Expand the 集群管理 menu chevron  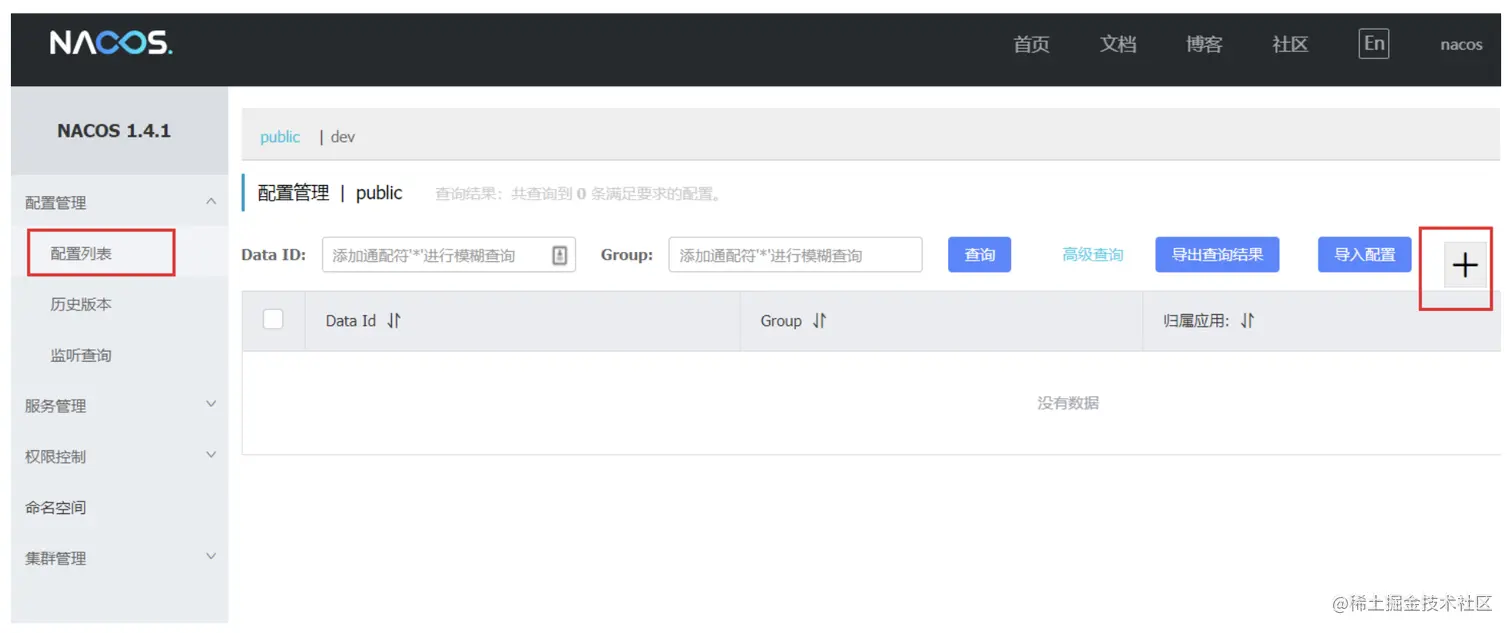[211, 556]
